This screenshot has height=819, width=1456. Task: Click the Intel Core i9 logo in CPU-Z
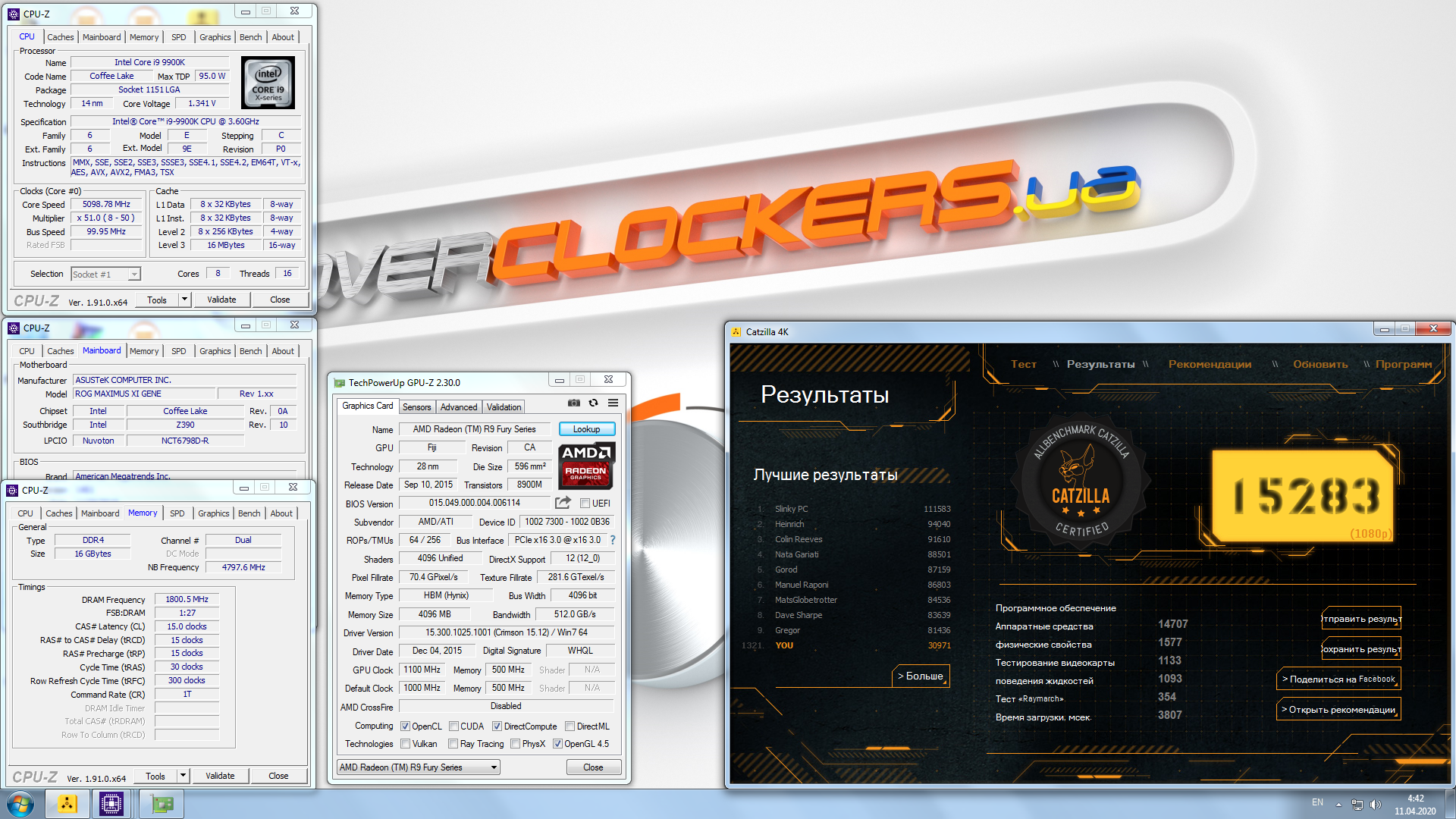tap(268, 83)
